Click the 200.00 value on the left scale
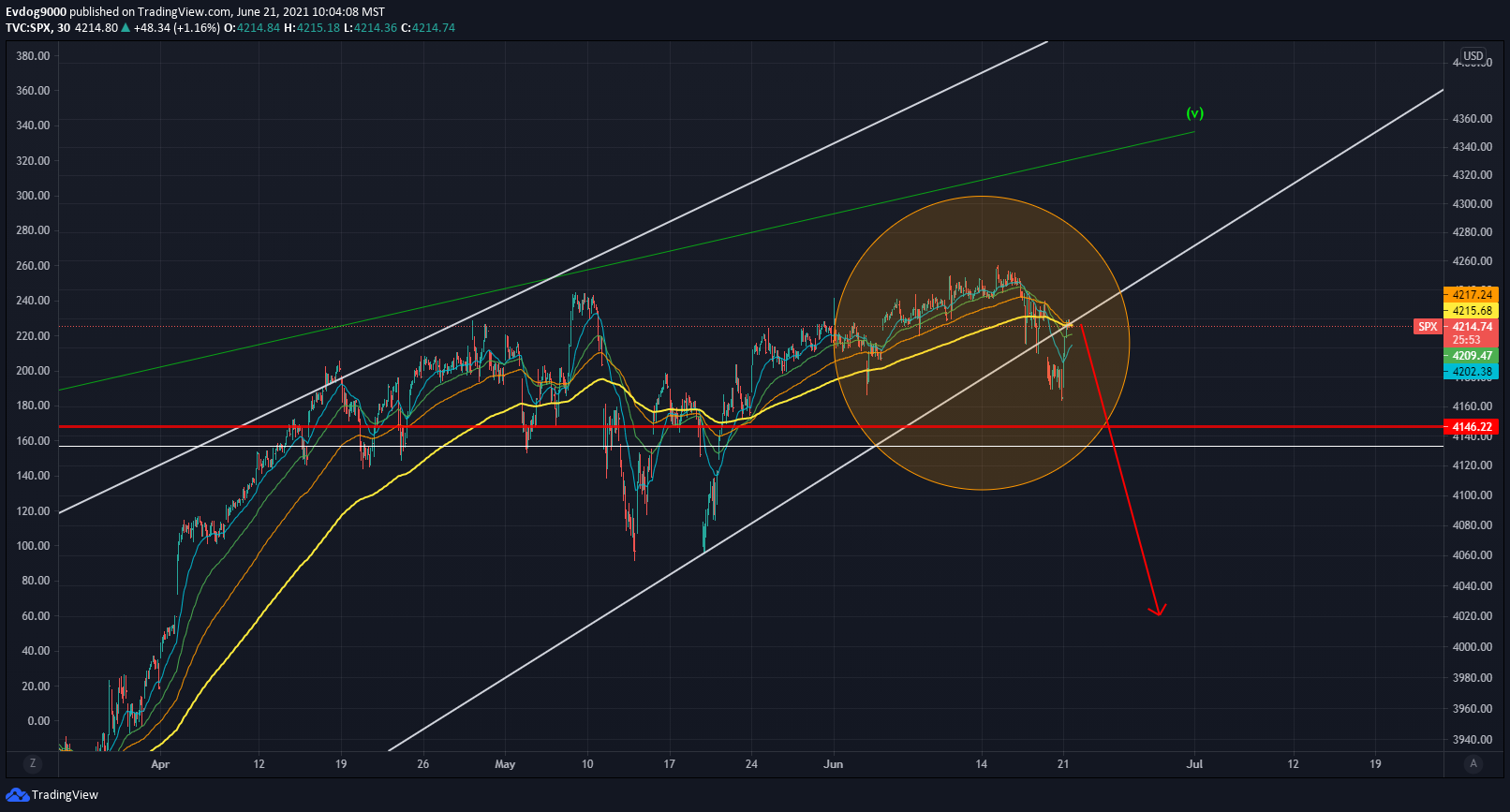This screenshot has height=812, width=1510. coord(33,371)
